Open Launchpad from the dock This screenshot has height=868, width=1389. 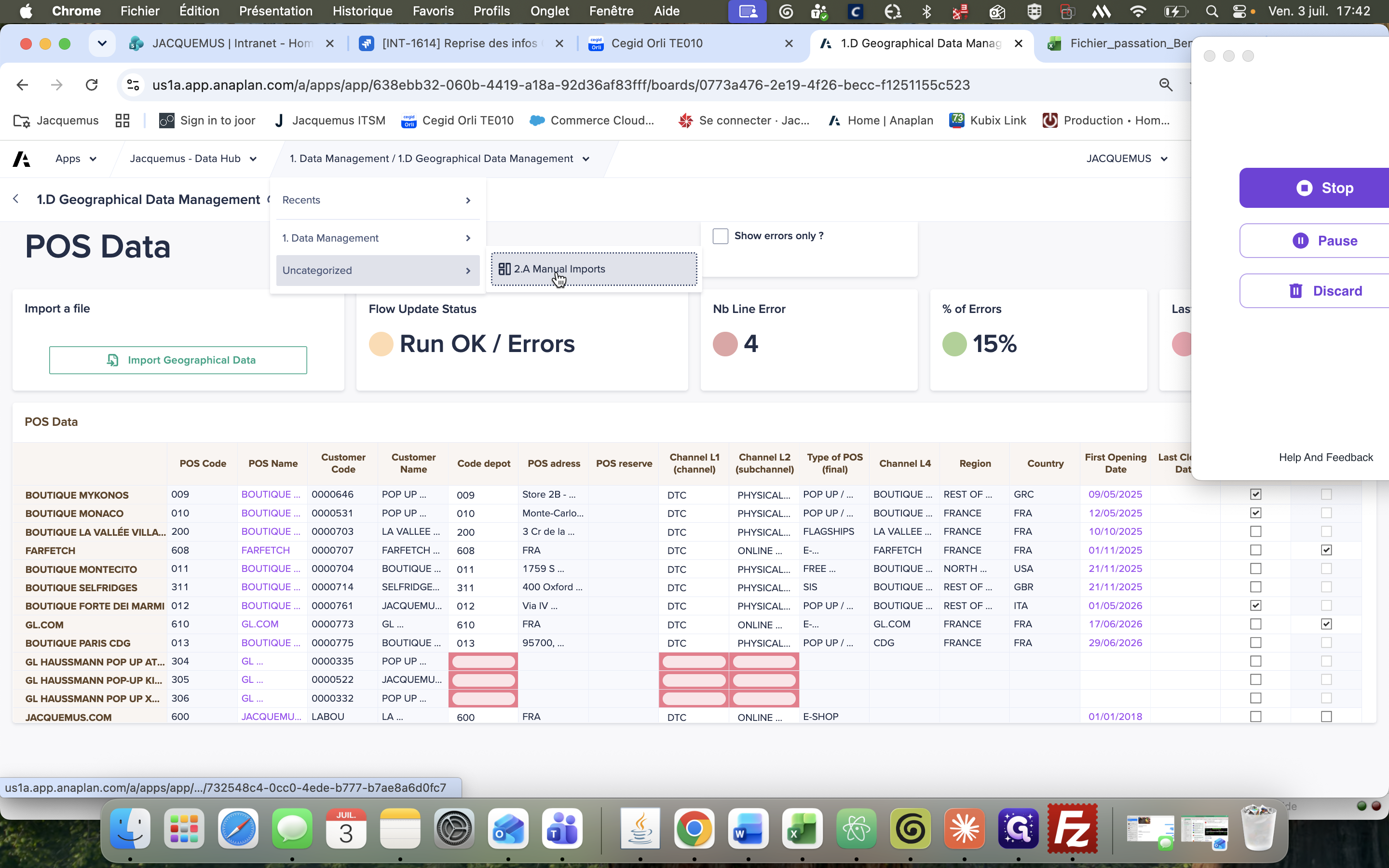click(x=184, y=829)
